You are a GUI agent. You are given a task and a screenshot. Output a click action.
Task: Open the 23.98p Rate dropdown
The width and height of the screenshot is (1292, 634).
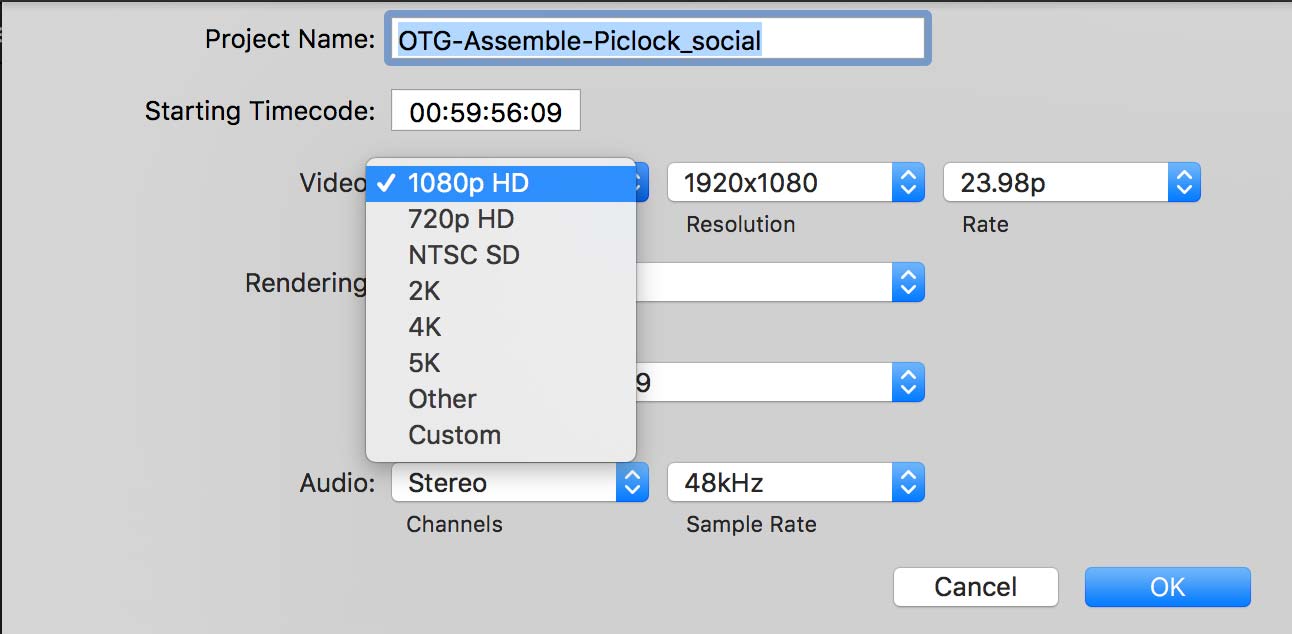pos(1072,183)
